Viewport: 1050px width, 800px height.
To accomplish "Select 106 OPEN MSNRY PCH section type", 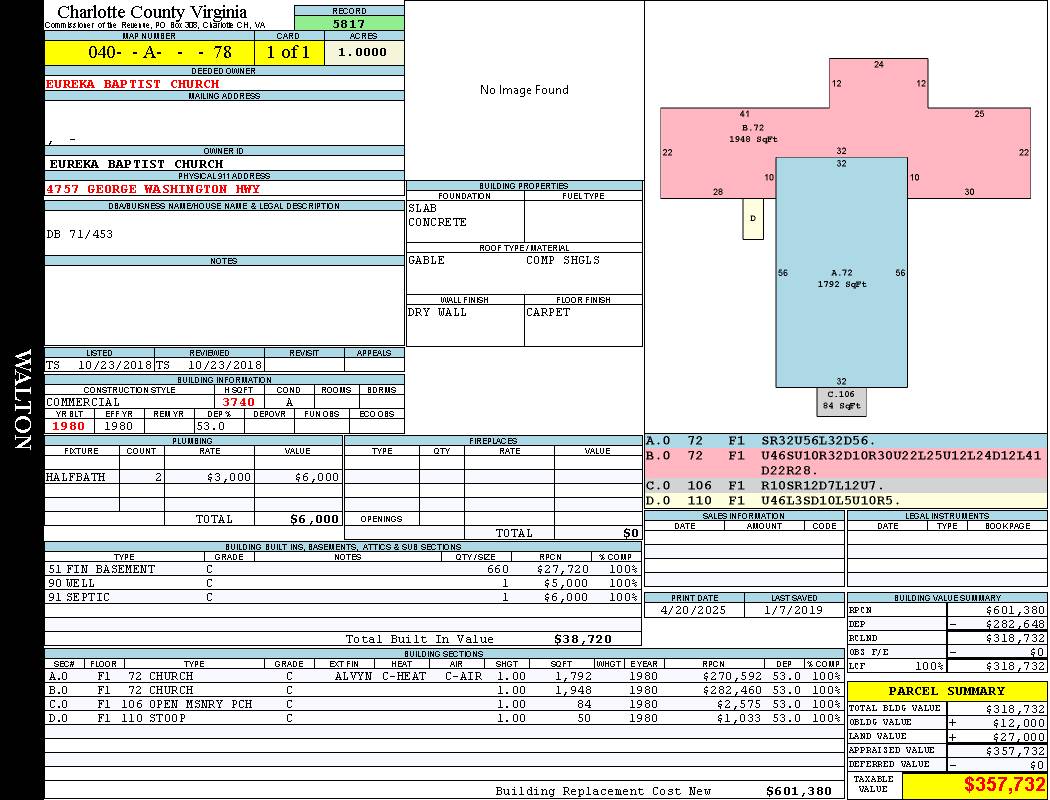I will pyautogui.click(x=187, y=704).
